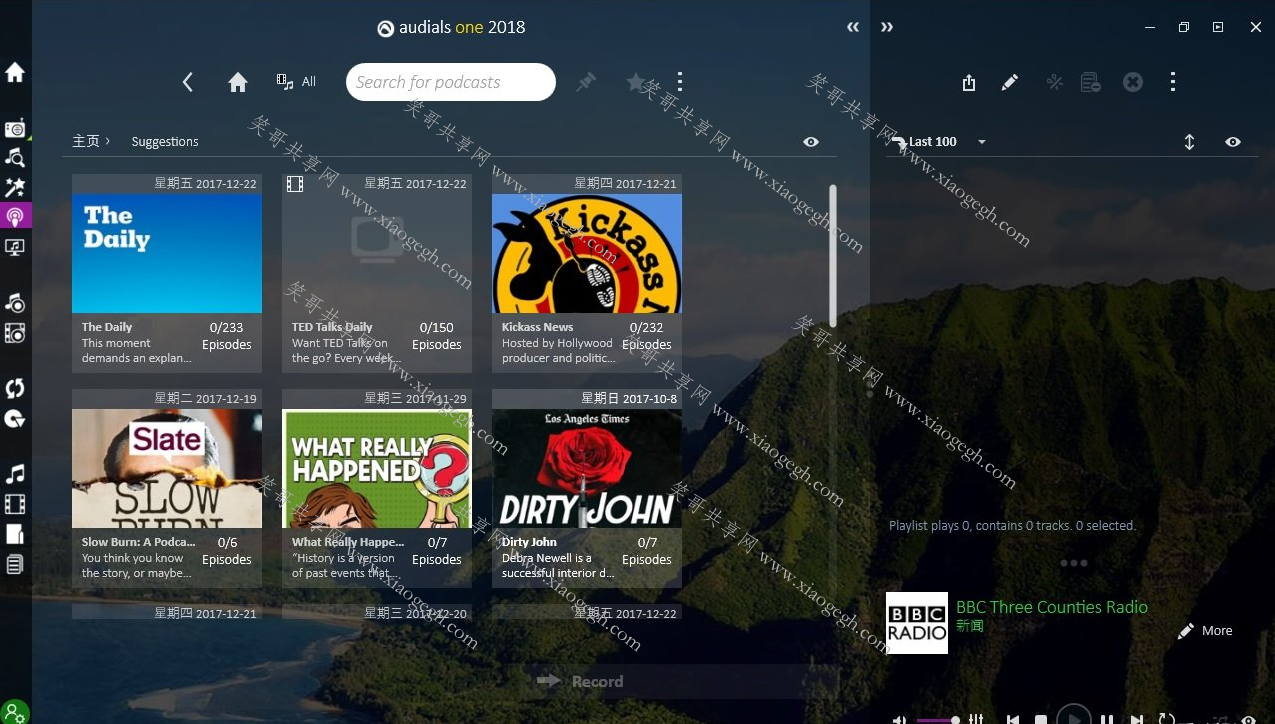Go back with the left arrow
This screenshot has height=724, width=1275.
pos(187,82)
